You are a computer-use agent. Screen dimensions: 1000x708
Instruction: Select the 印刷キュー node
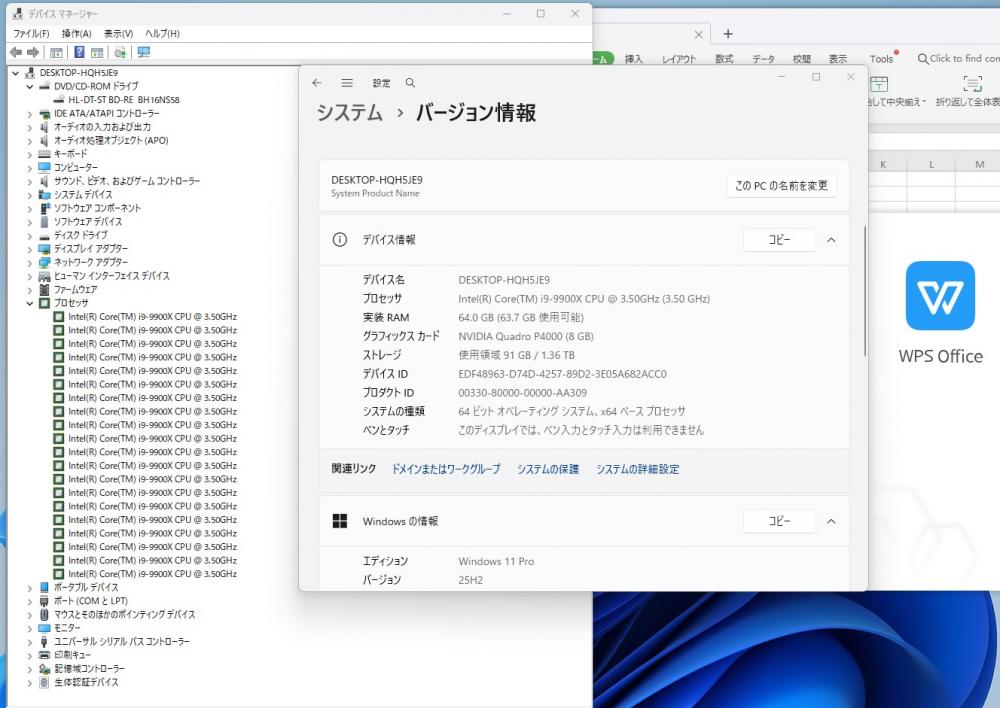click(72, 655)
